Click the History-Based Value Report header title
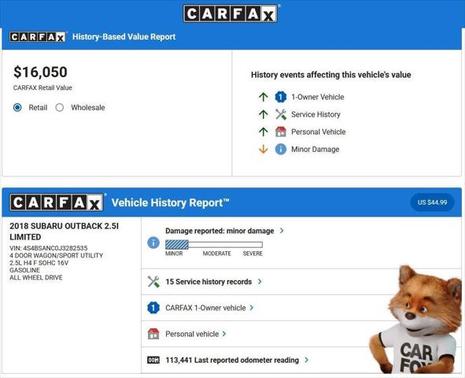This screenshot has height=378, width=465. pyautogui.click(x=124, y=37)
